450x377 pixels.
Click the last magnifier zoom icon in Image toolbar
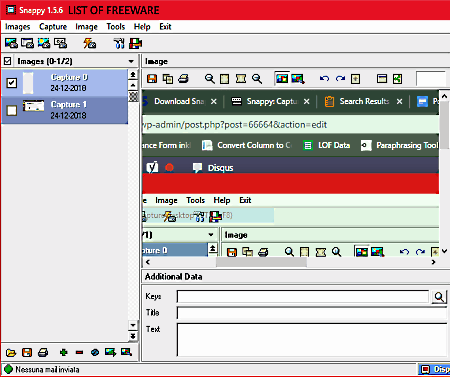[x=257, y=79]
